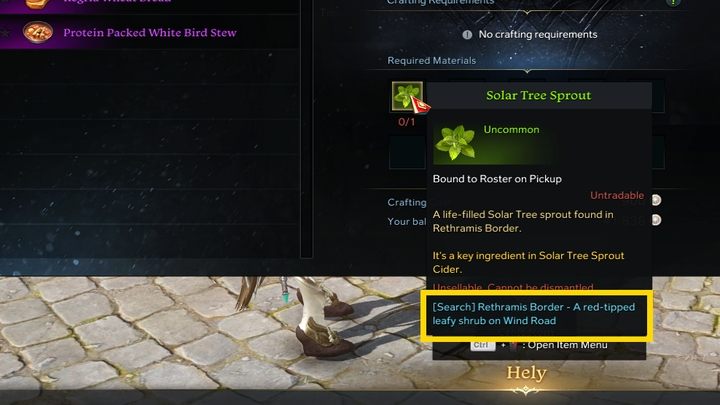Click the Solar Tree Sprout tooltip title
The height and width of the screenshot is (405, 720).
[539, 95]
